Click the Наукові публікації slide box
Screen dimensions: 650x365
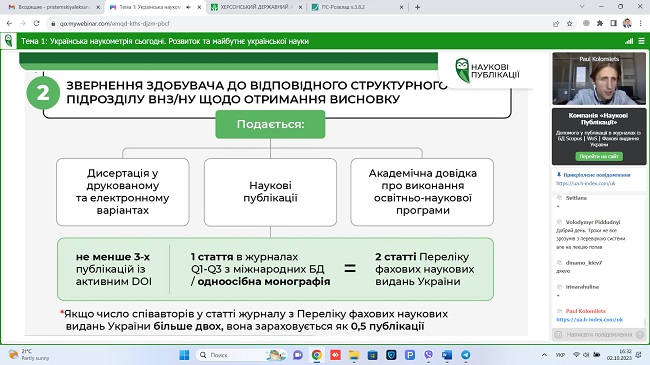pos(270,192)
